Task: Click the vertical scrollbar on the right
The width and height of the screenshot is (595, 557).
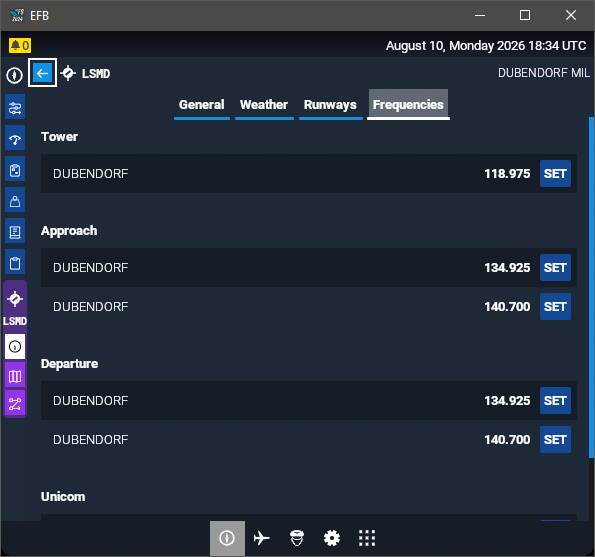Action: tap(591, 287)
